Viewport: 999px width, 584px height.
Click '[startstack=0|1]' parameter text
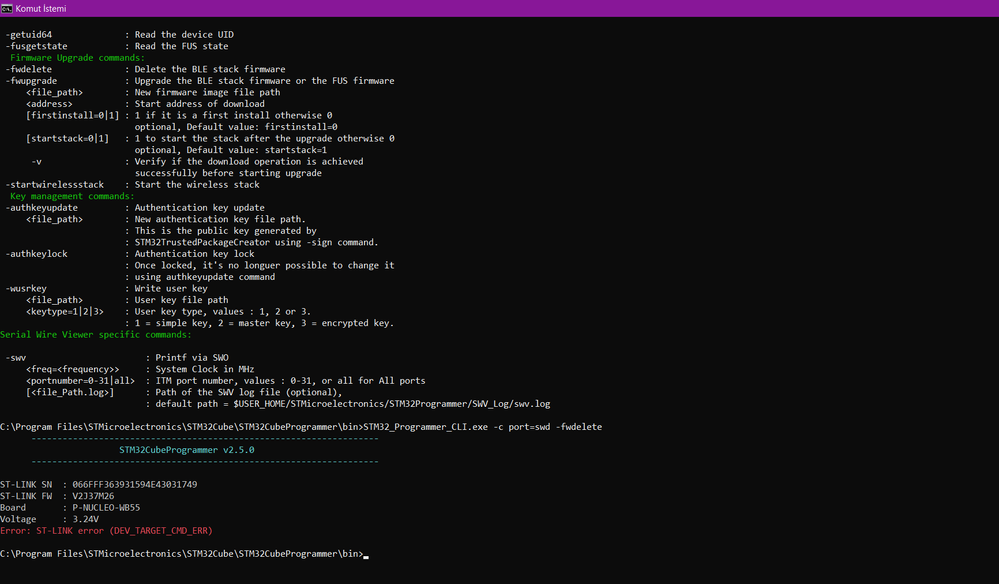68,138
